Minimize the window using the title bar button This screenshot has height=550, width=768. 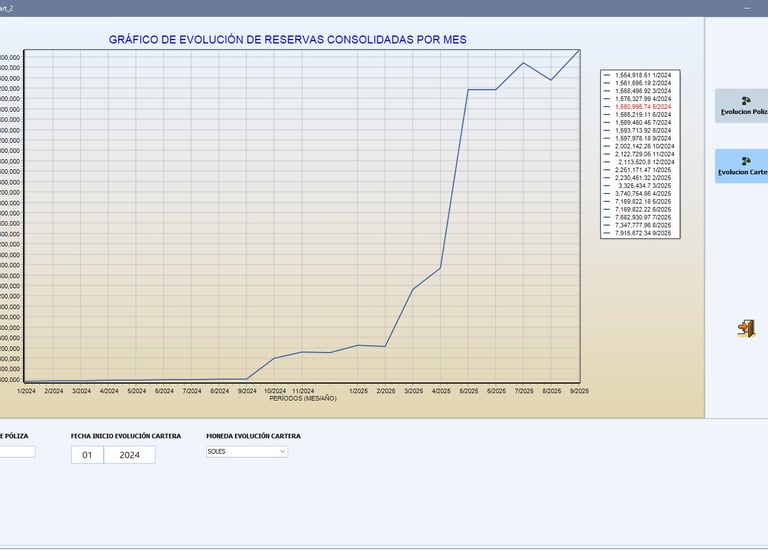(x=747, y=8)
